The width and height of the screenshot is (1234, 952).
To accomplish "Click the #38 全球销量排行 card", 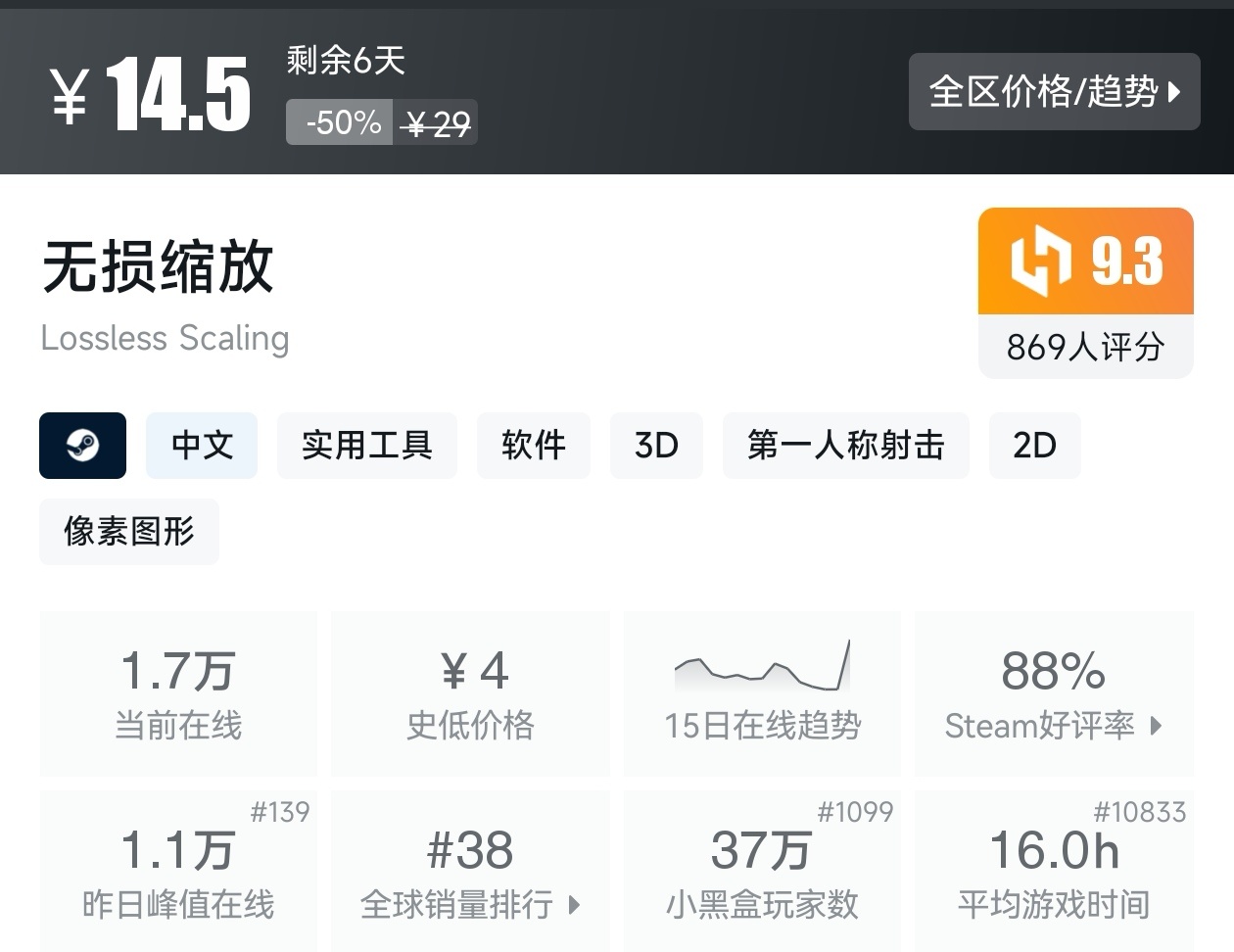I will click(469, 870).
